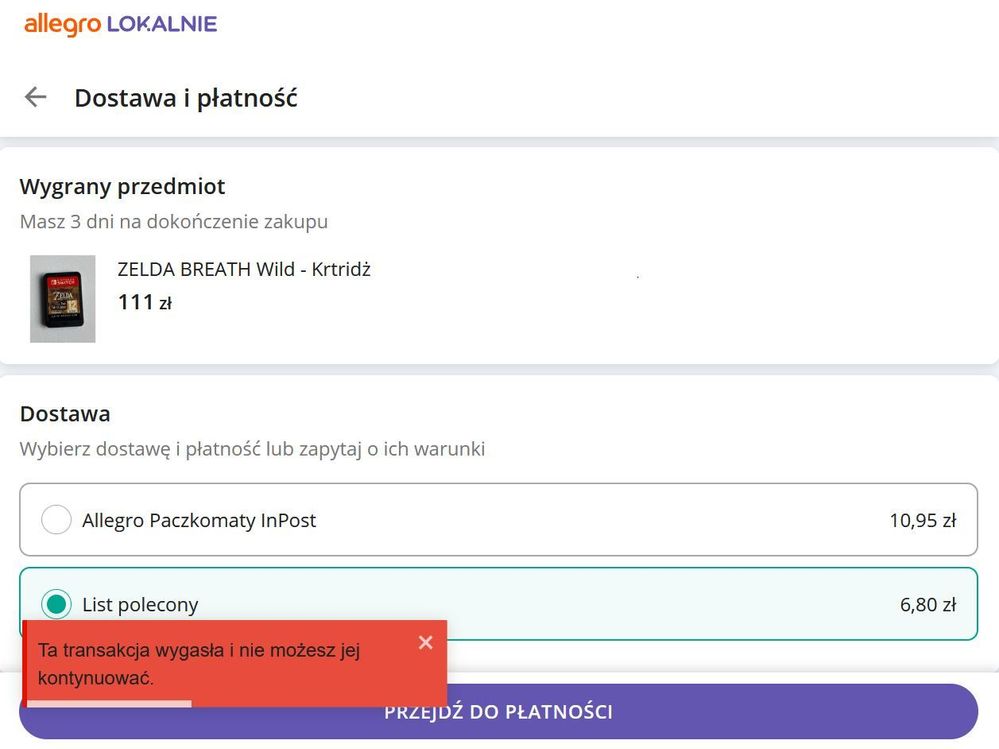Click the 10,95 zł delivery price
999x749 pixels.
pyautogui.click(x=922, y=520)
